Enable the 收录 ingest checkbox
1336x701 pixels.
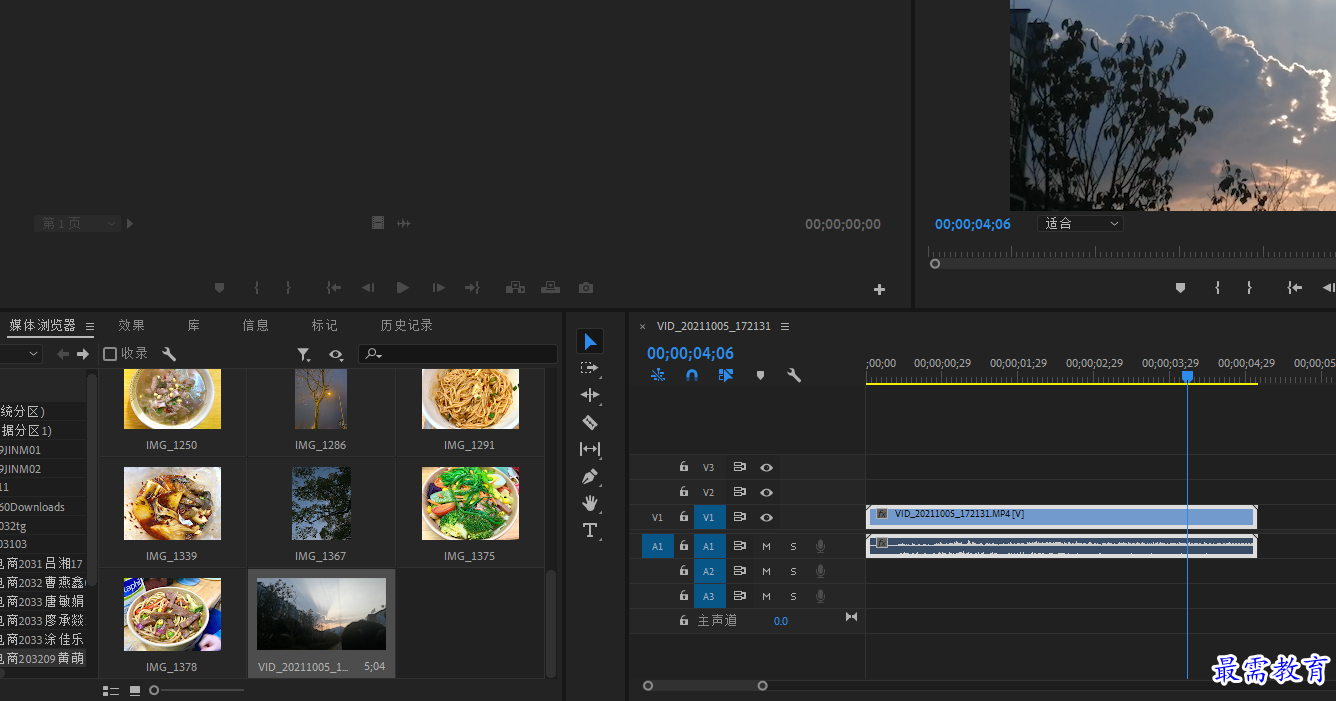(110, 354)
